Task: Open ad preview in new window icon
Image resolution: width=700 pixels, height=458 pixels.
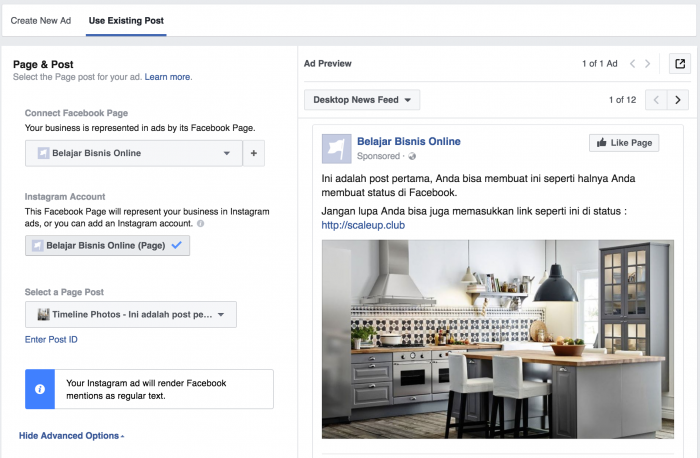Action: (x=679, y=64)
